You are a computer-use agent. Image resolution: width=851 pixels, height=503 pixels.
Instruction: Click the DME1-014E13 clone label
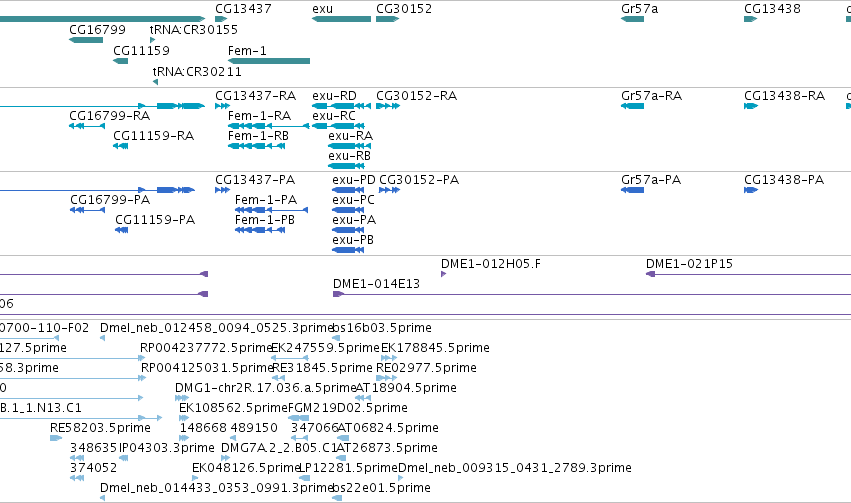[376, 284]
